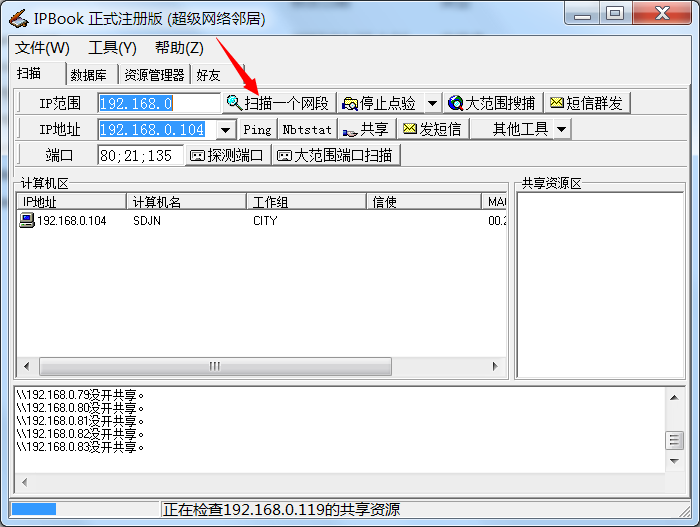Image resolution: width=700 pixels, height=527 pixels.
Task: Sort by the 工作组 column header
Action: (306, 202)
